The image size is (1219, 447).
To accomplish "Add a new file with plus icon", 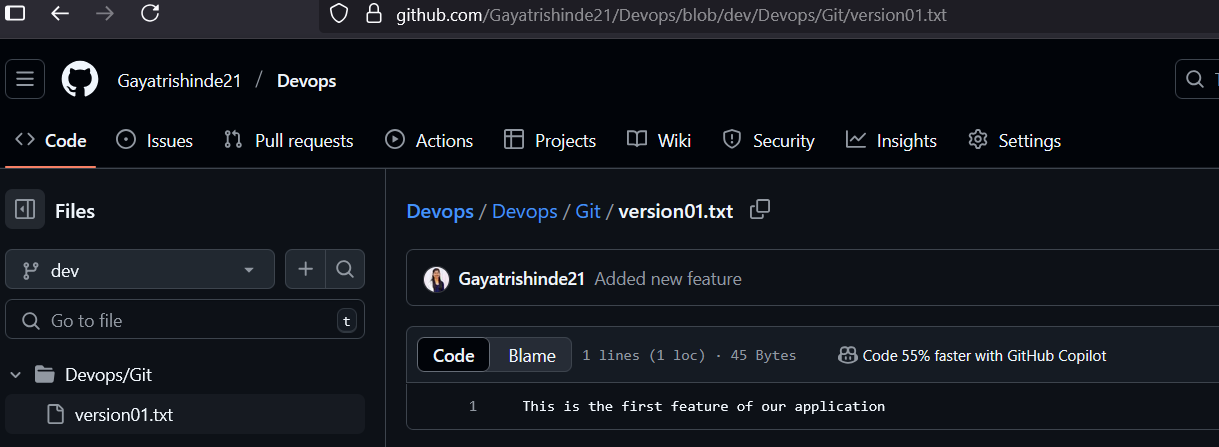I will [305, 269].
